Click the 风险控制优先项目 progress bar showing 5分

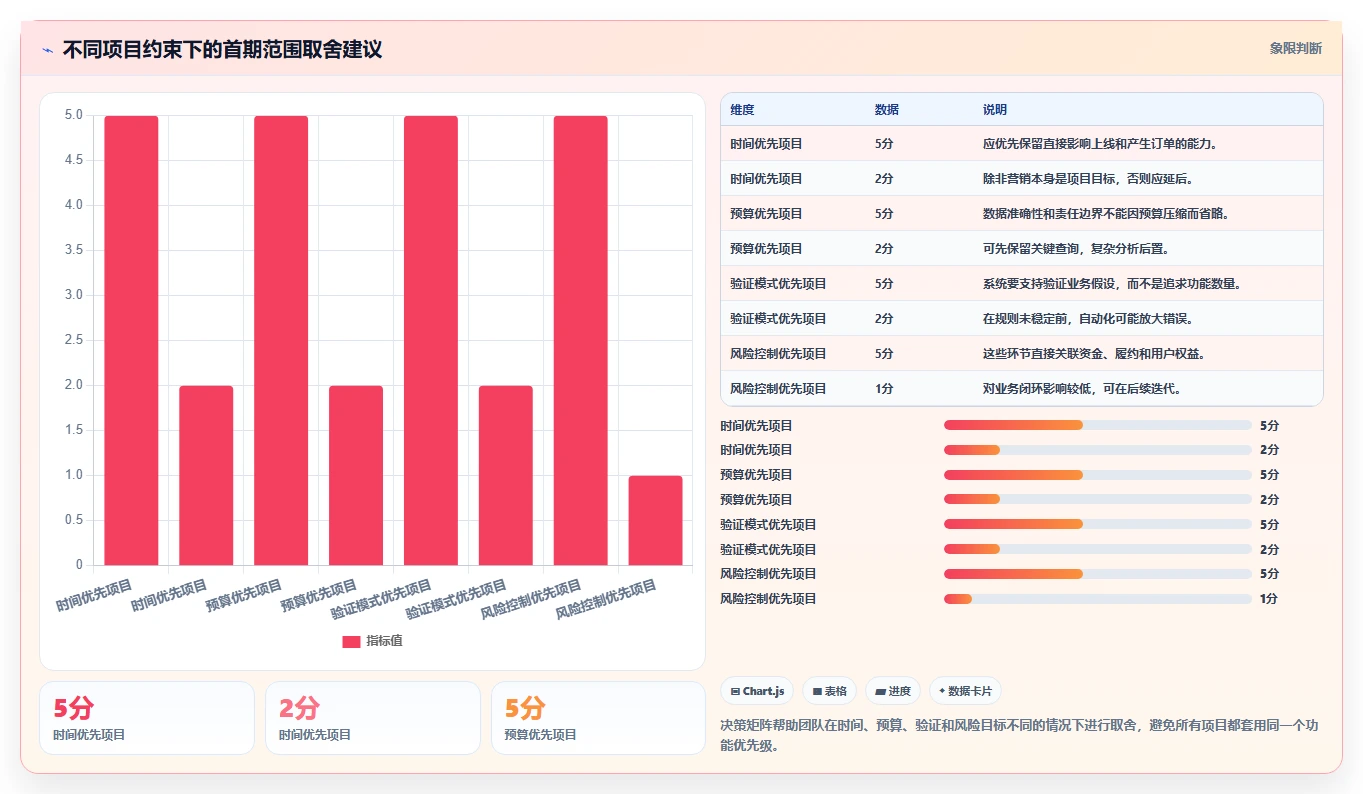pyautogui.click(x=1097, y=574)
